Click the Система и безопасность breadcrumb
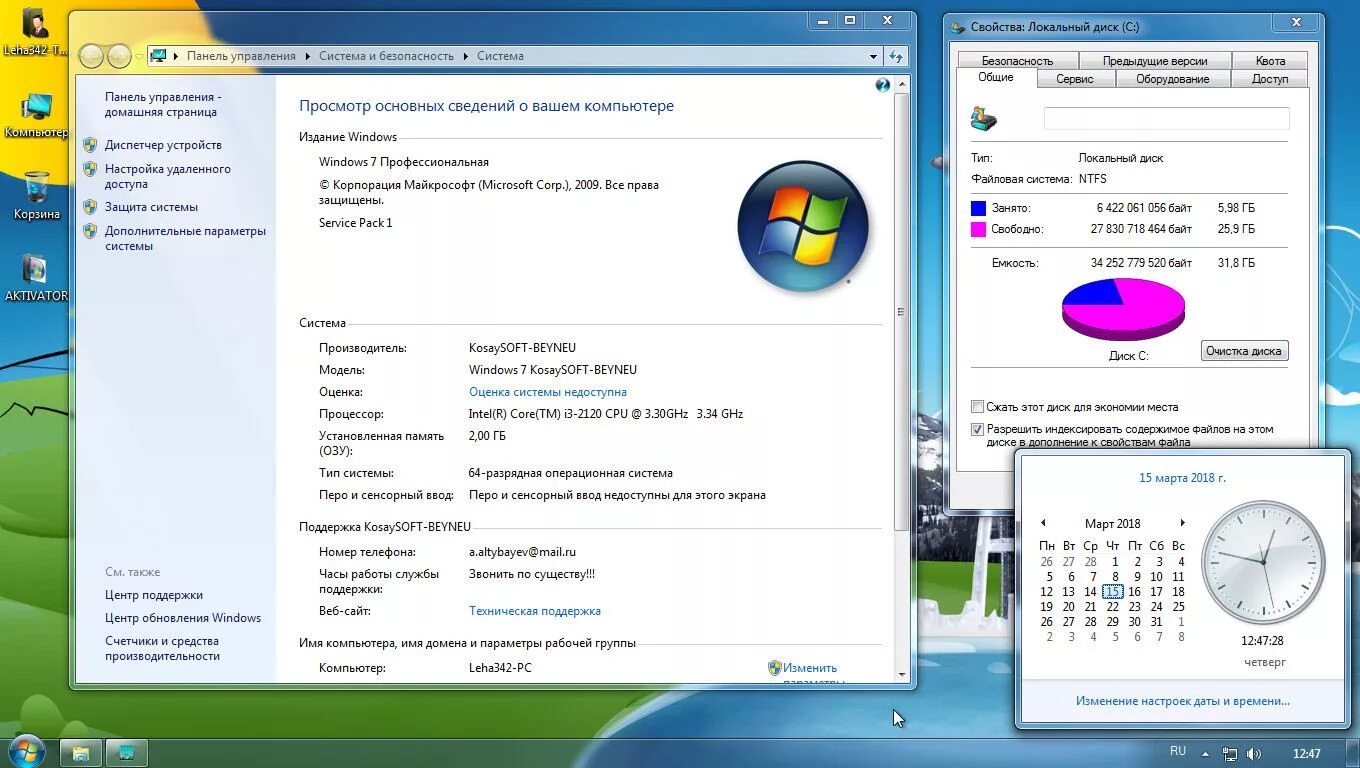1360x768 pixels. (386, 56)
